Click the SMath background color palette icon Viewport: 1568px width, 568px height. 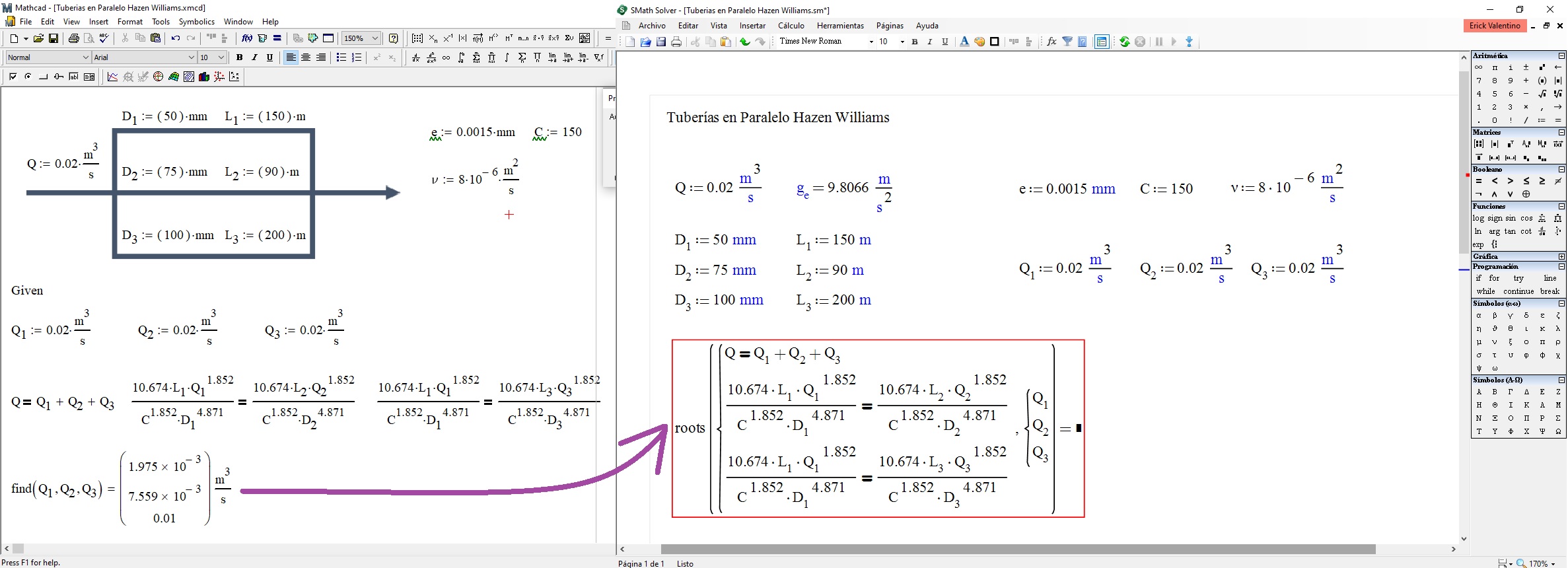pos(980,42)
